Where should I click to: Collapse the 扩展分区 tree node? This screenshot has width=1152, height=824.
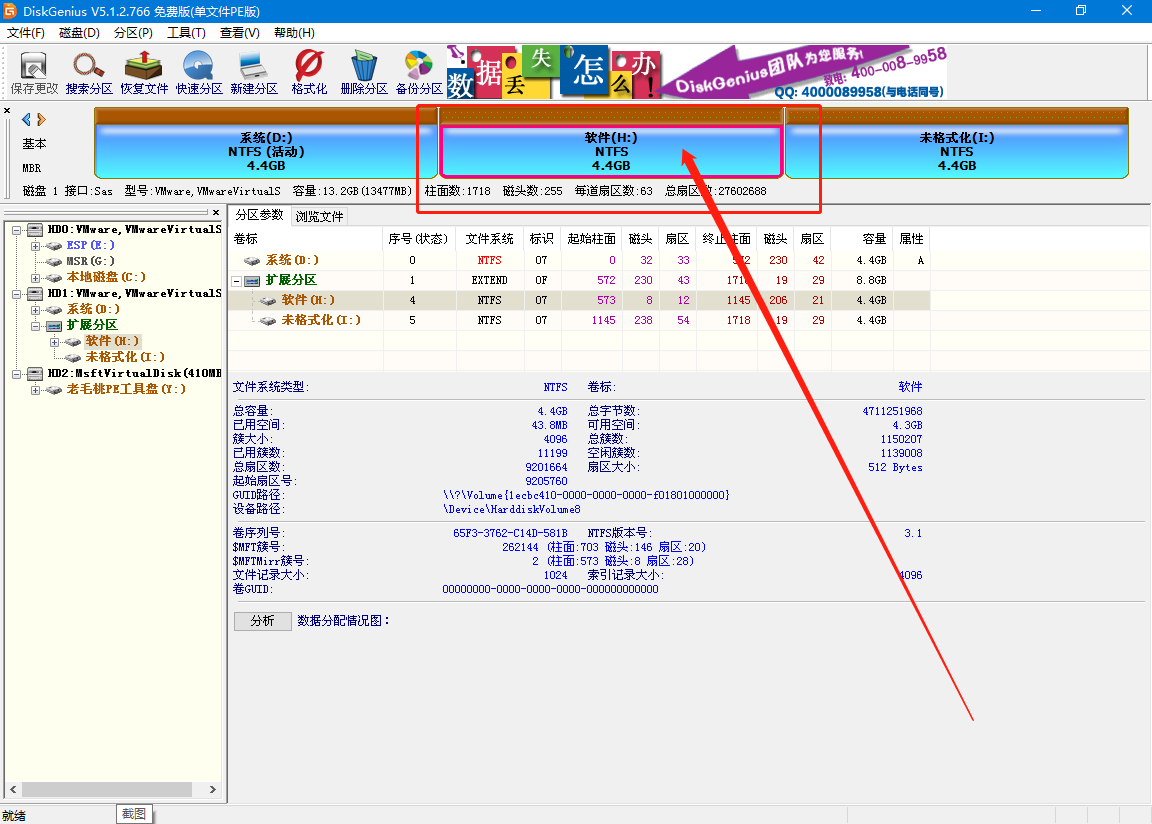(35, 326)
